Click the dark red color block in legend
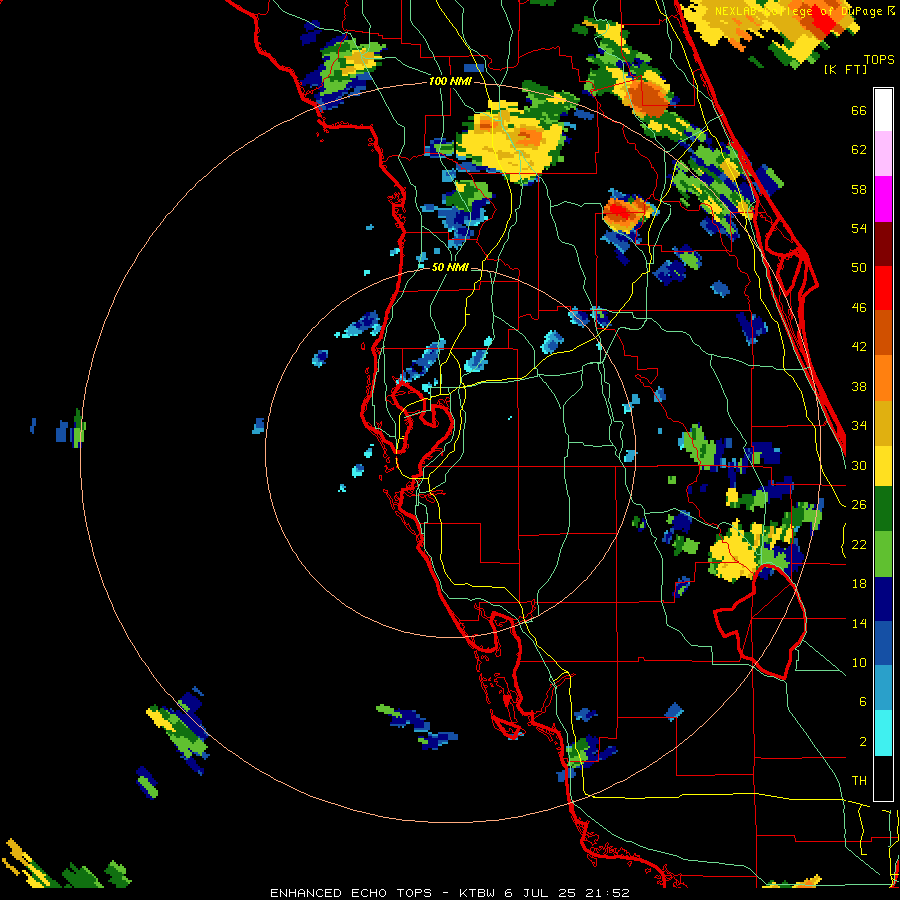 (883, 243)
